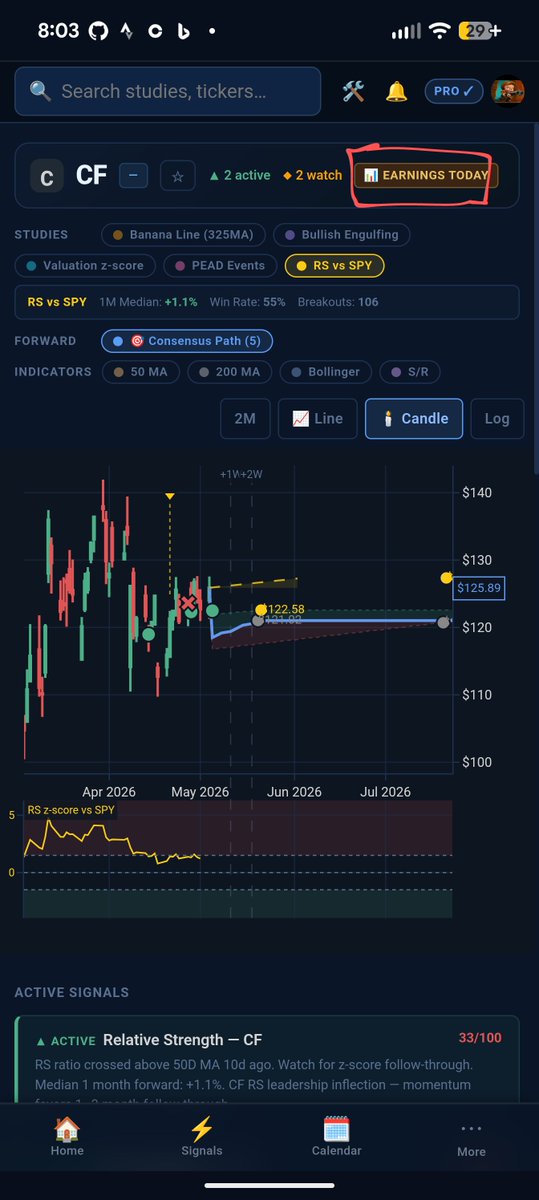Click the yellow triangle event marker
This screenshot has width=539, height=1200.
tap(170, 496)
